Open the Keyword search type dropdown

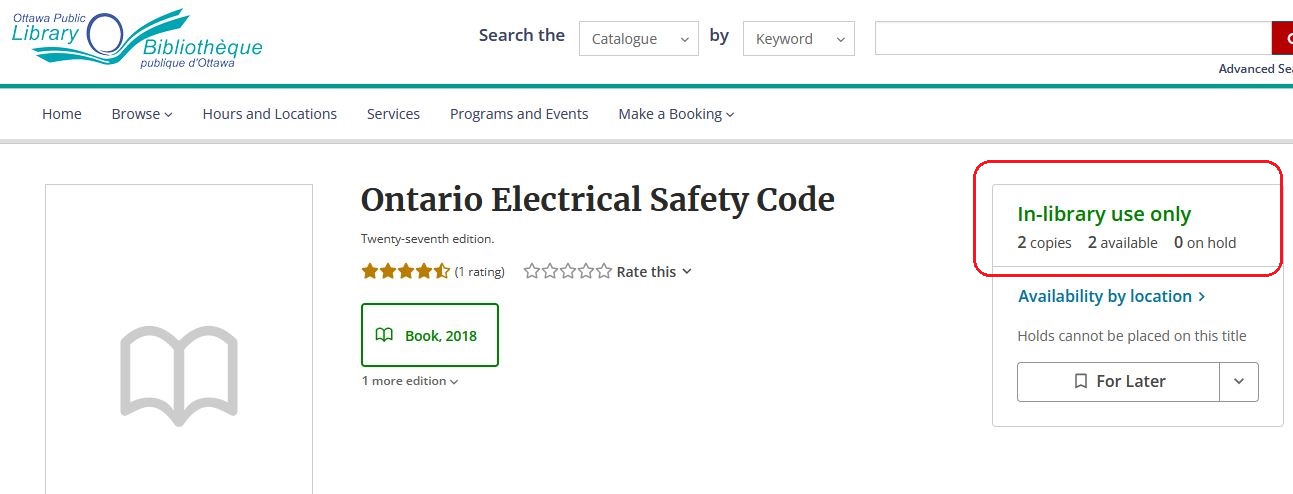[x=799, y=38]
